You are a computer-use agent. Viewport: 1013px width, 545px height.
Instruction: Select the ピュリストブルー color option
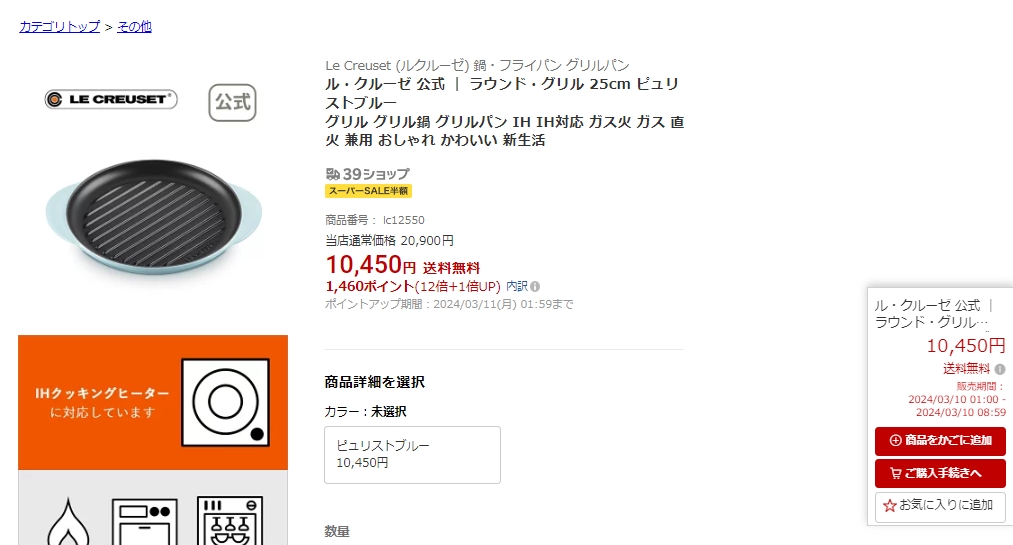pyautogui.click(x=412, y=455)
